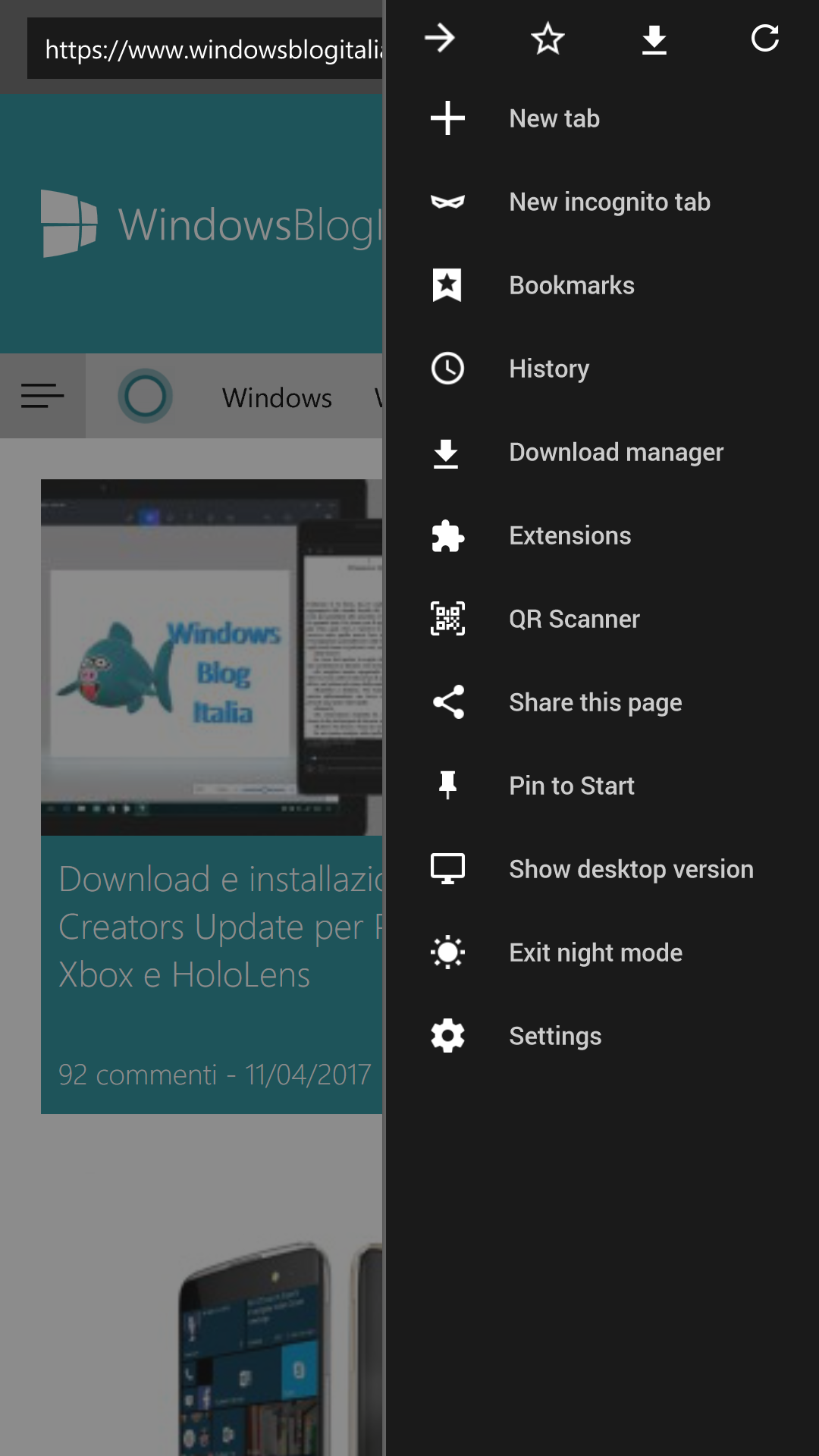
Task: Tap the pushpin icon
Action: [x=447, y=786]
